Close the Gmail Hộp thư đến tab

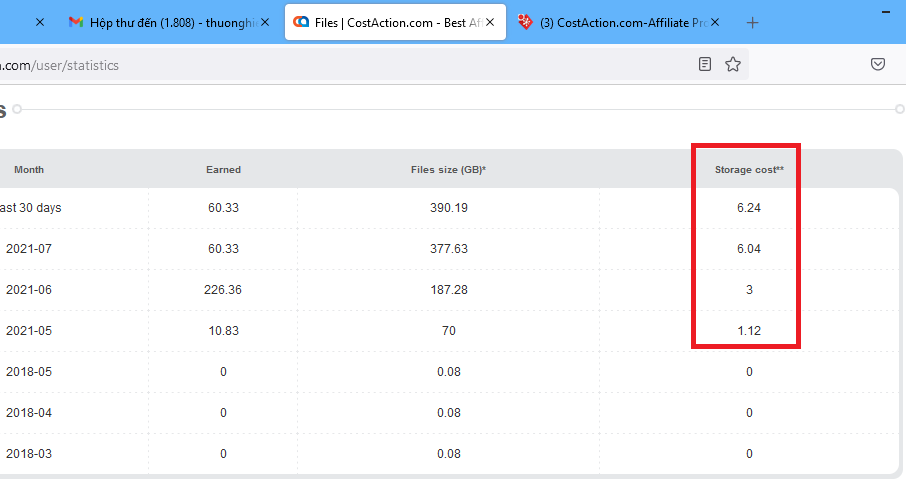click(265, 23)
